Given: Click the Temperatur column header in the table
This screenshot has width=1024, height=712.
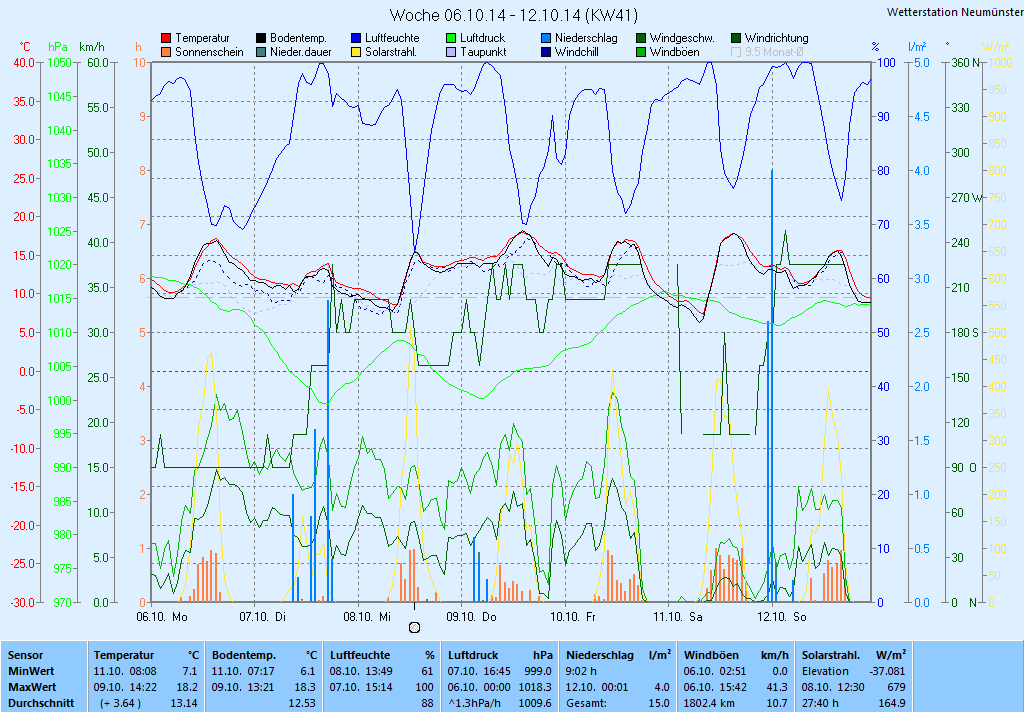Looking at the screenshot, I should [x=124, y=655].
